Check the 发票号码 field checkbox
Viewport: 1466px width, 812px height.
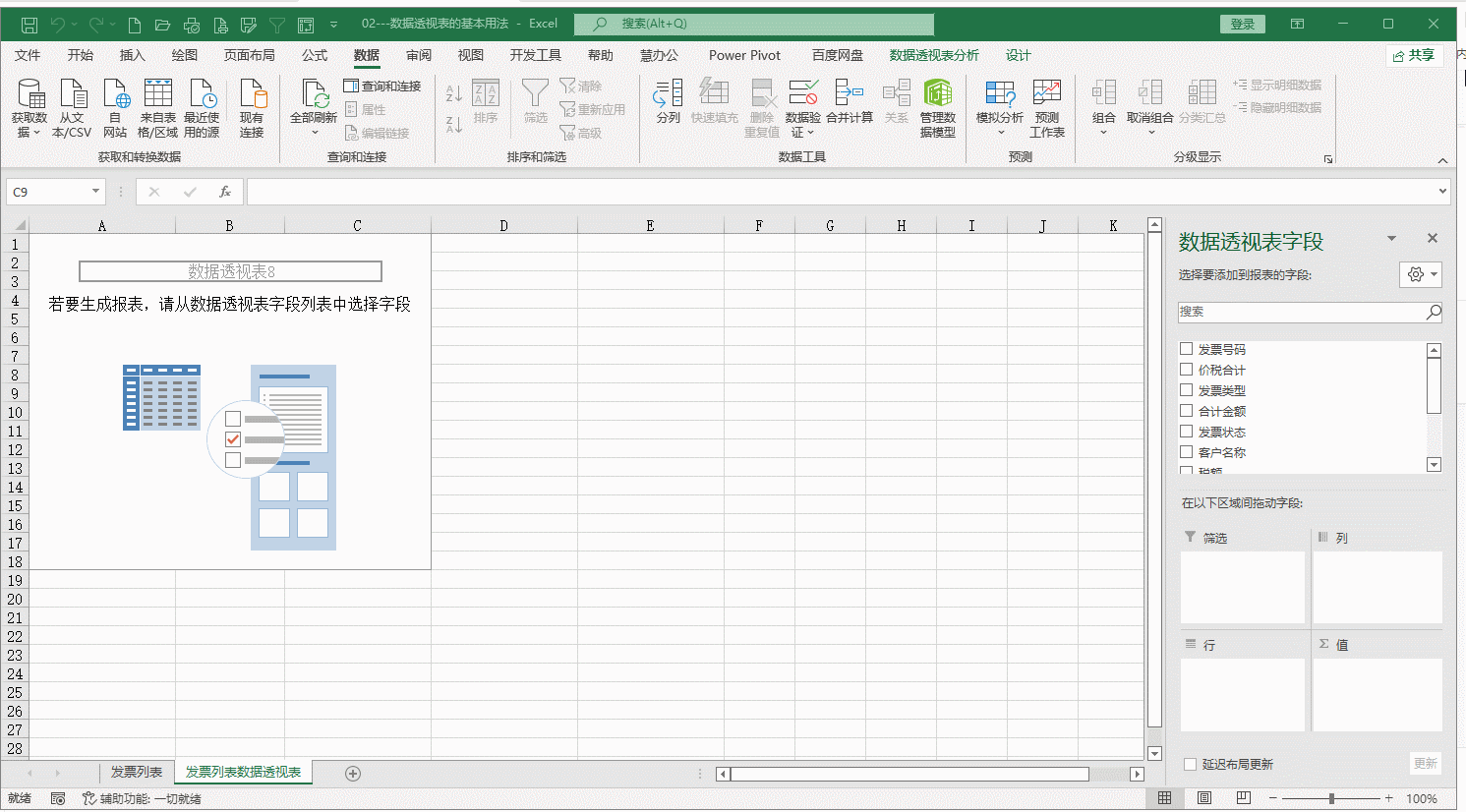1187,349
